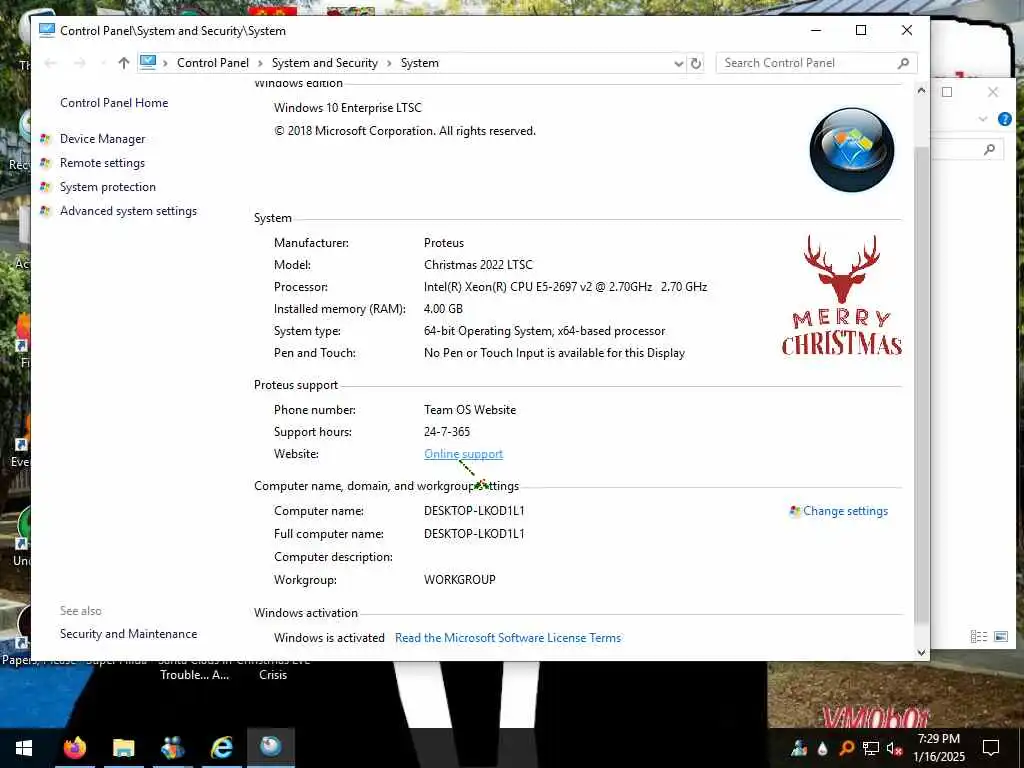Click the people icon on the taskbar
Image resolution: width=1024 pixels, height=768 pixels.
point(172,748)
